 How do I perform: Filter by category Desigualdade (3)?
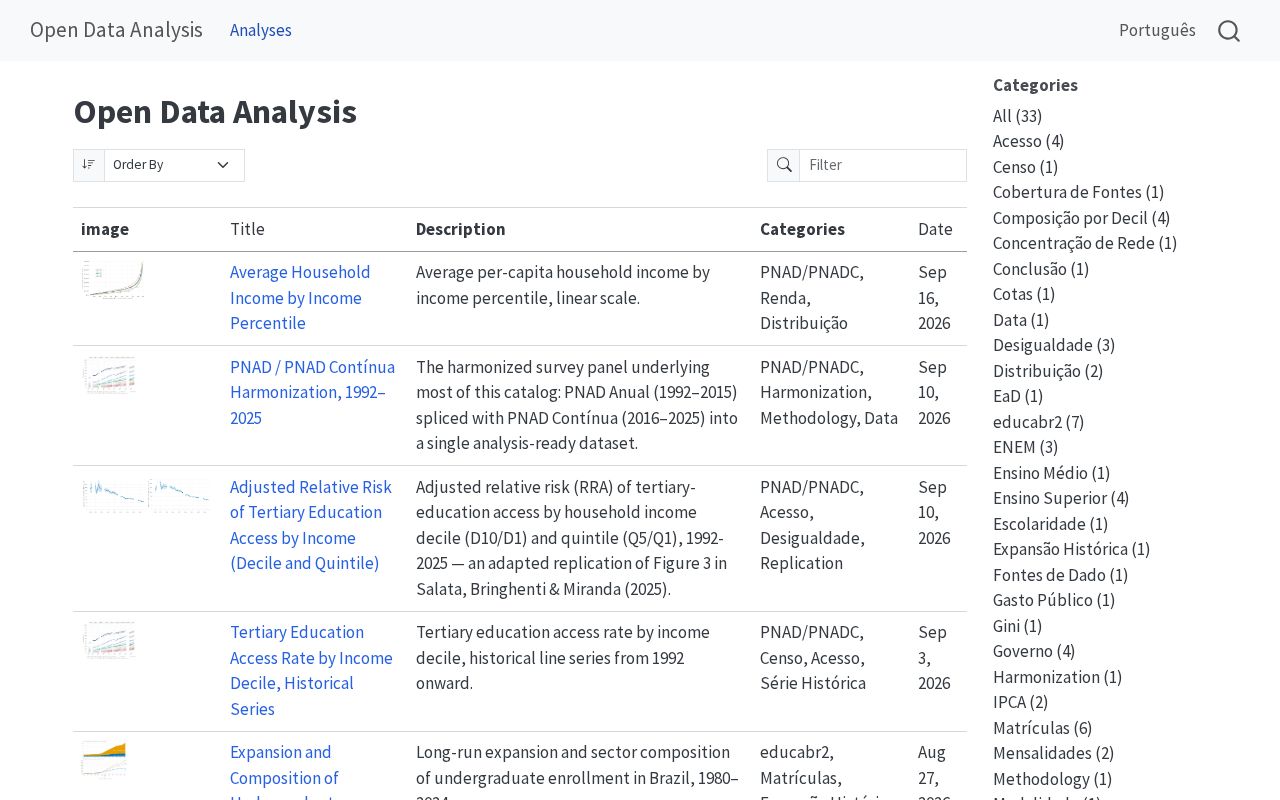coord(1054,345)
